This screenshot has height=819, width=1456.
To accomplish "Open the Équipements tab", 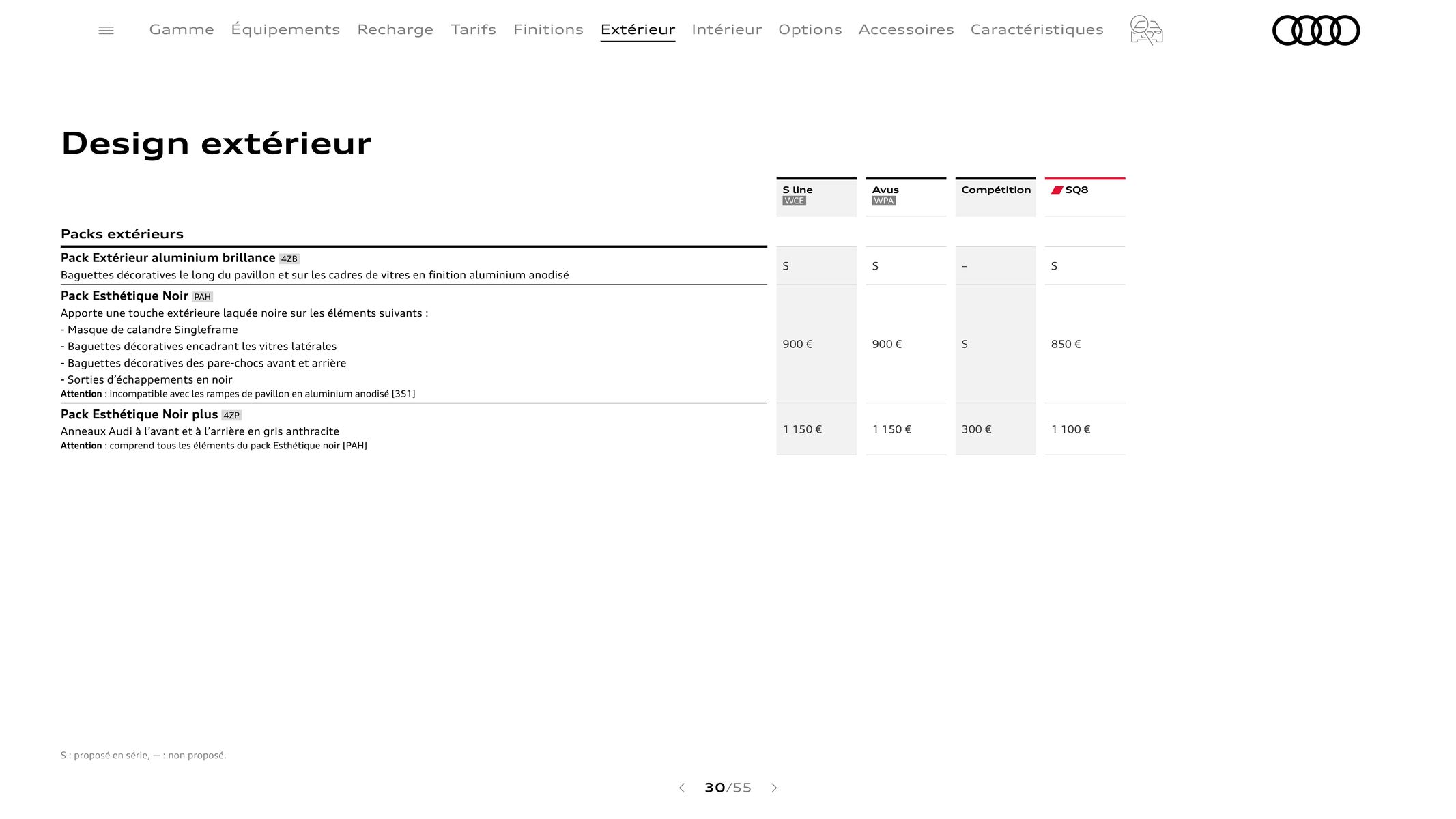I will 285,29.
